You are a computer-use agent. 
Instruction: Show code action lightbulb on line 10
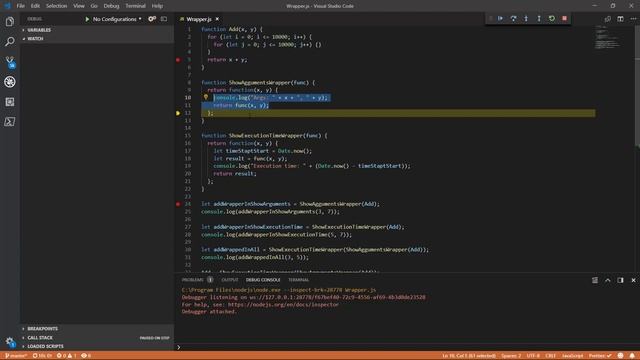tap(206, 97)
